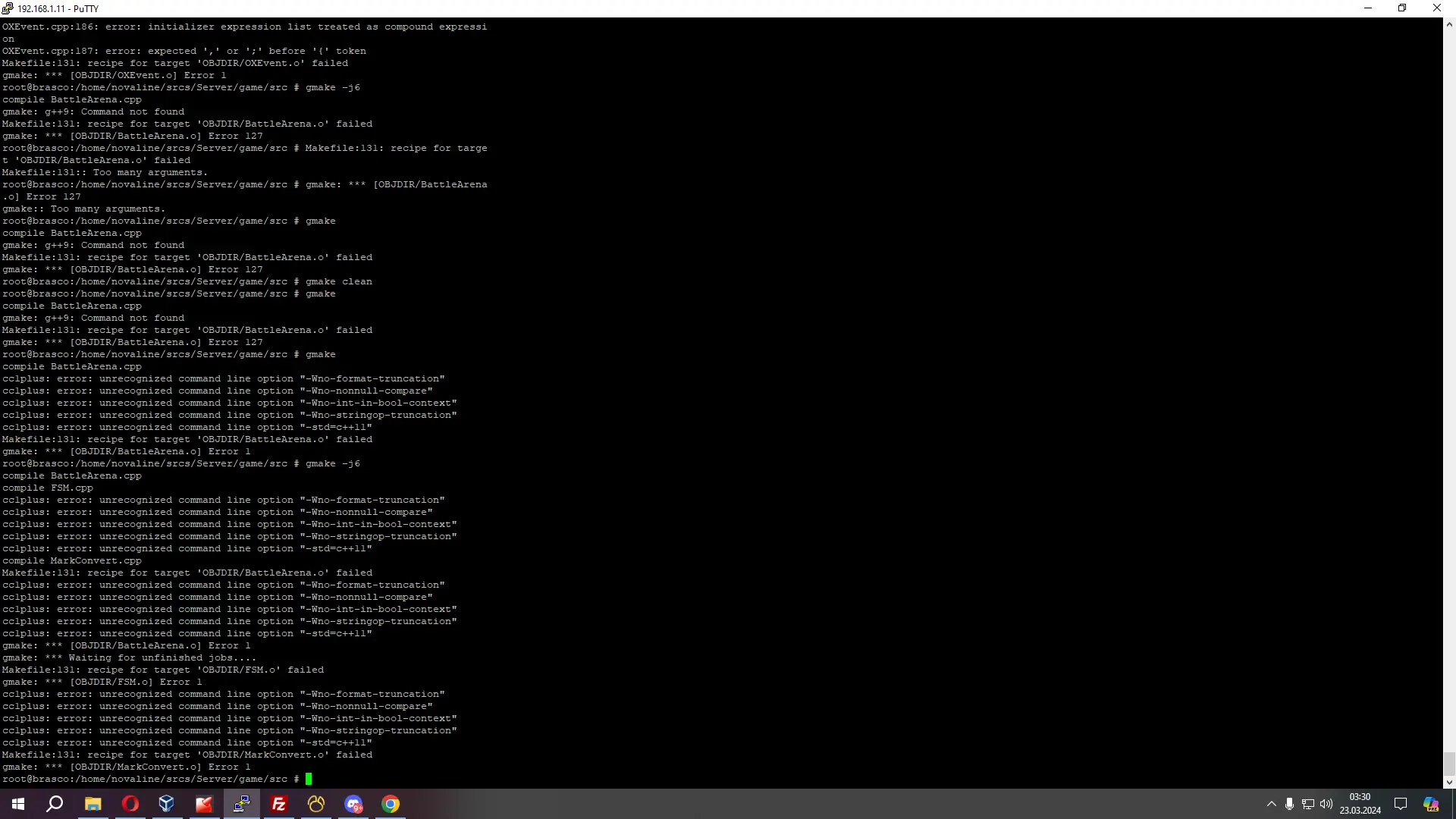1456x819 pixels.
Task: Click the Windows Start button
Action: (18, 804)
